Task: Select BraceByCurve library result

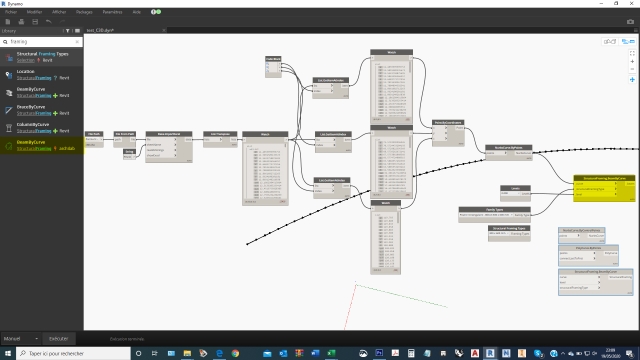Action: coord(42,110)
